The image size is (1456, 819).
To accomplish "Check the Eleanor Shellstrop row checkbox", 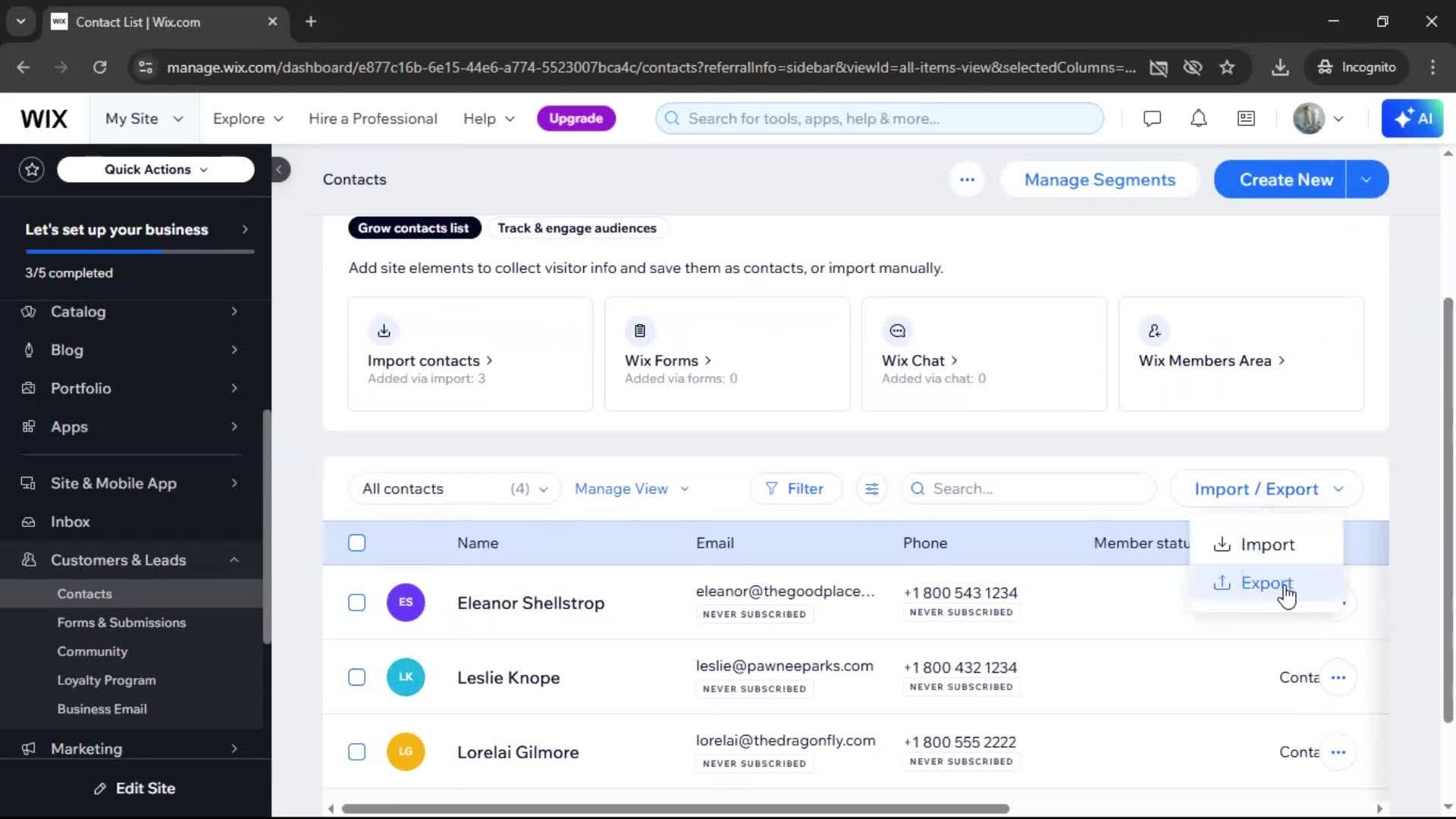I will (356, 603).
